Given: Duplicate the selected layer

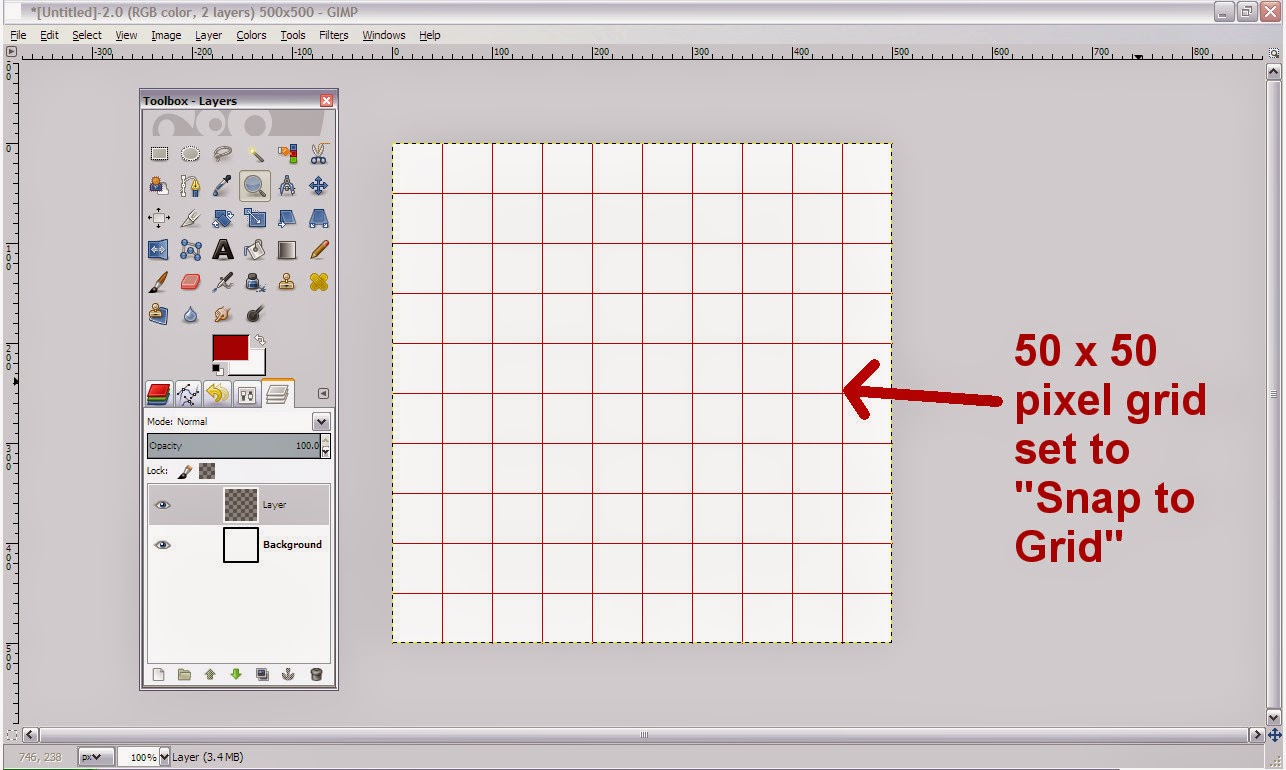Looking at the screenshot, I should [x=262, y=675].
